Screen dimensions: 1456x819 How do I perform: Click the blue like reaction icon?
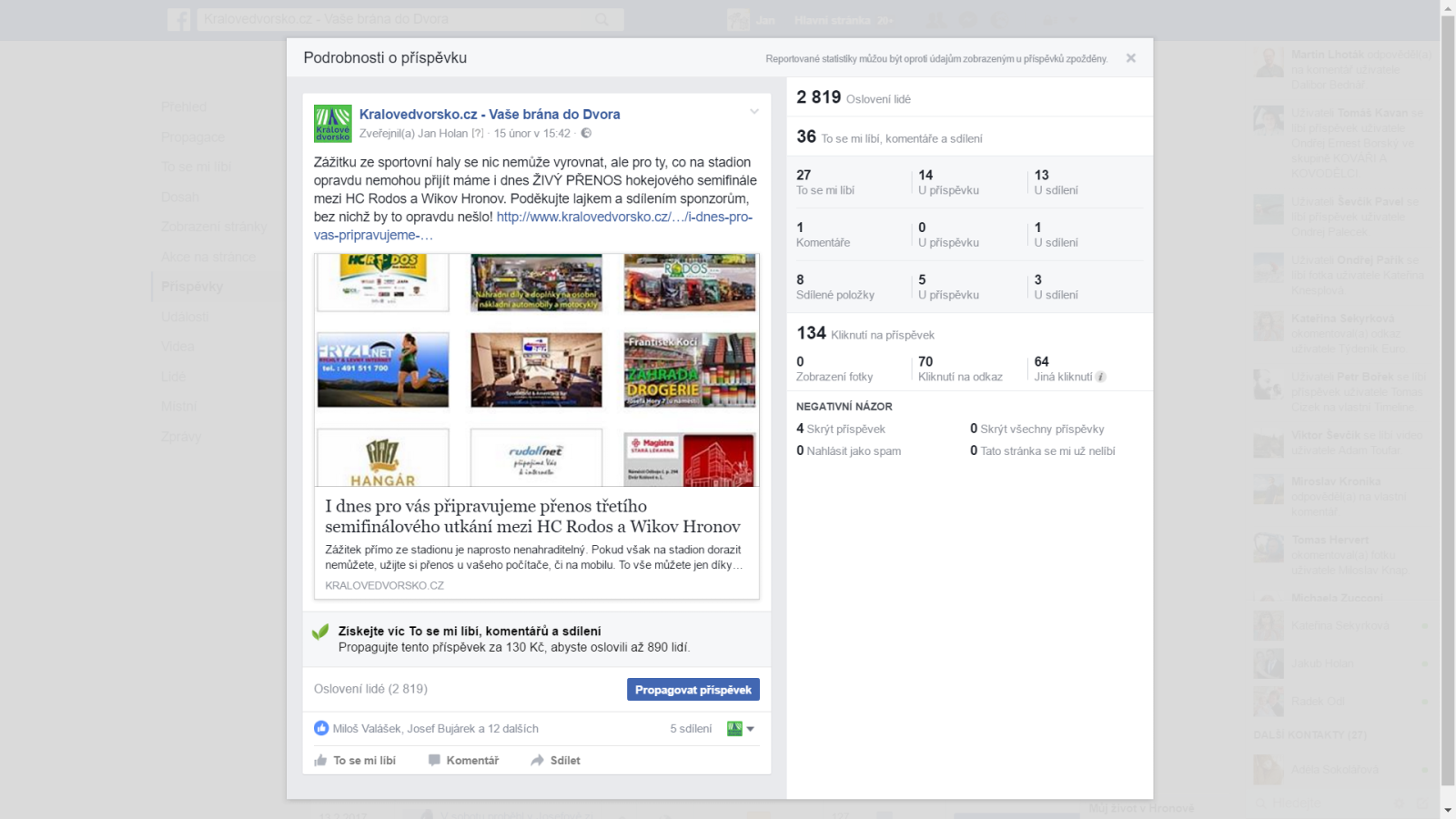click(321, 728)
